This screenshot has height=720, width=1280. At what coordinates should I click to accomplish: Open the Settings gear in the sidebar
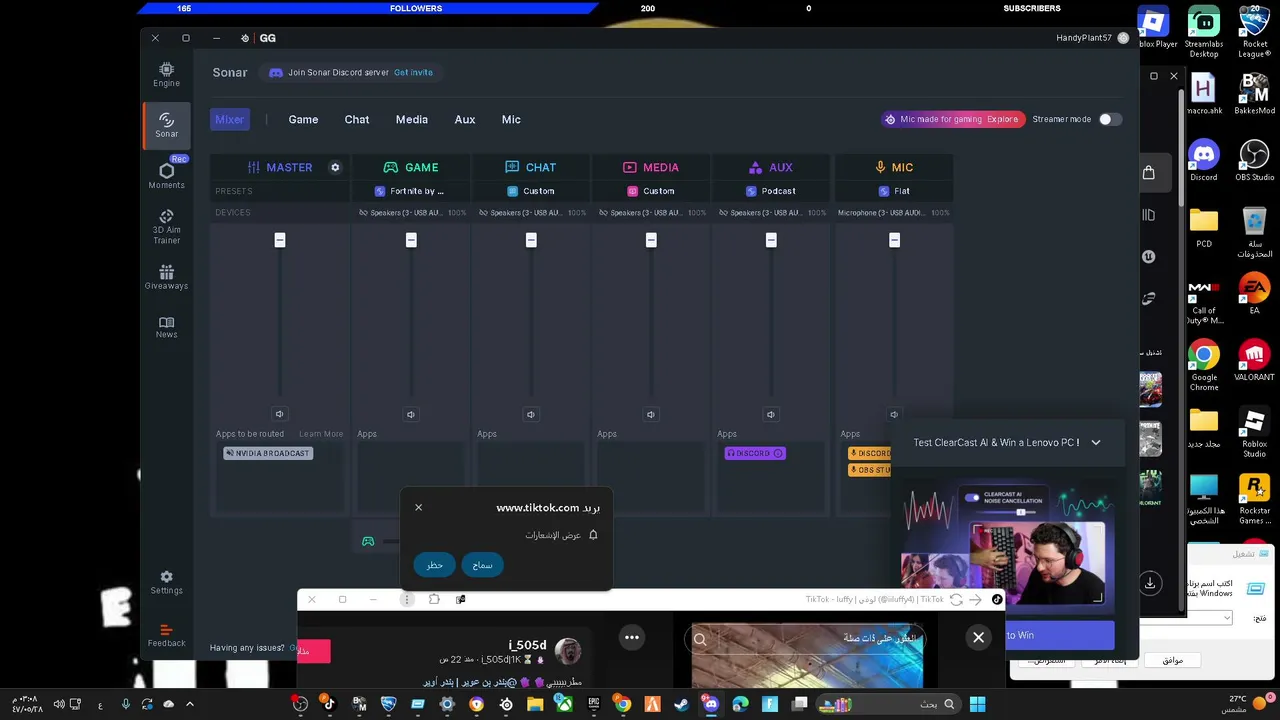(x=166, y=582)
